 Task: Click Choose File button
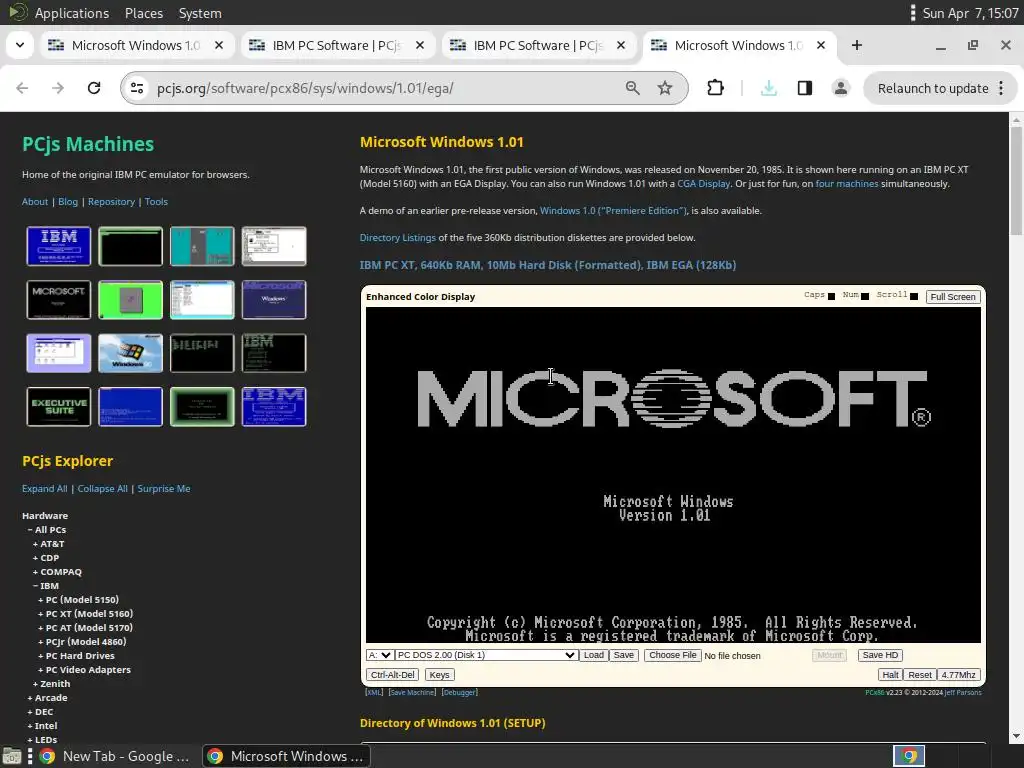coord(673,655)
